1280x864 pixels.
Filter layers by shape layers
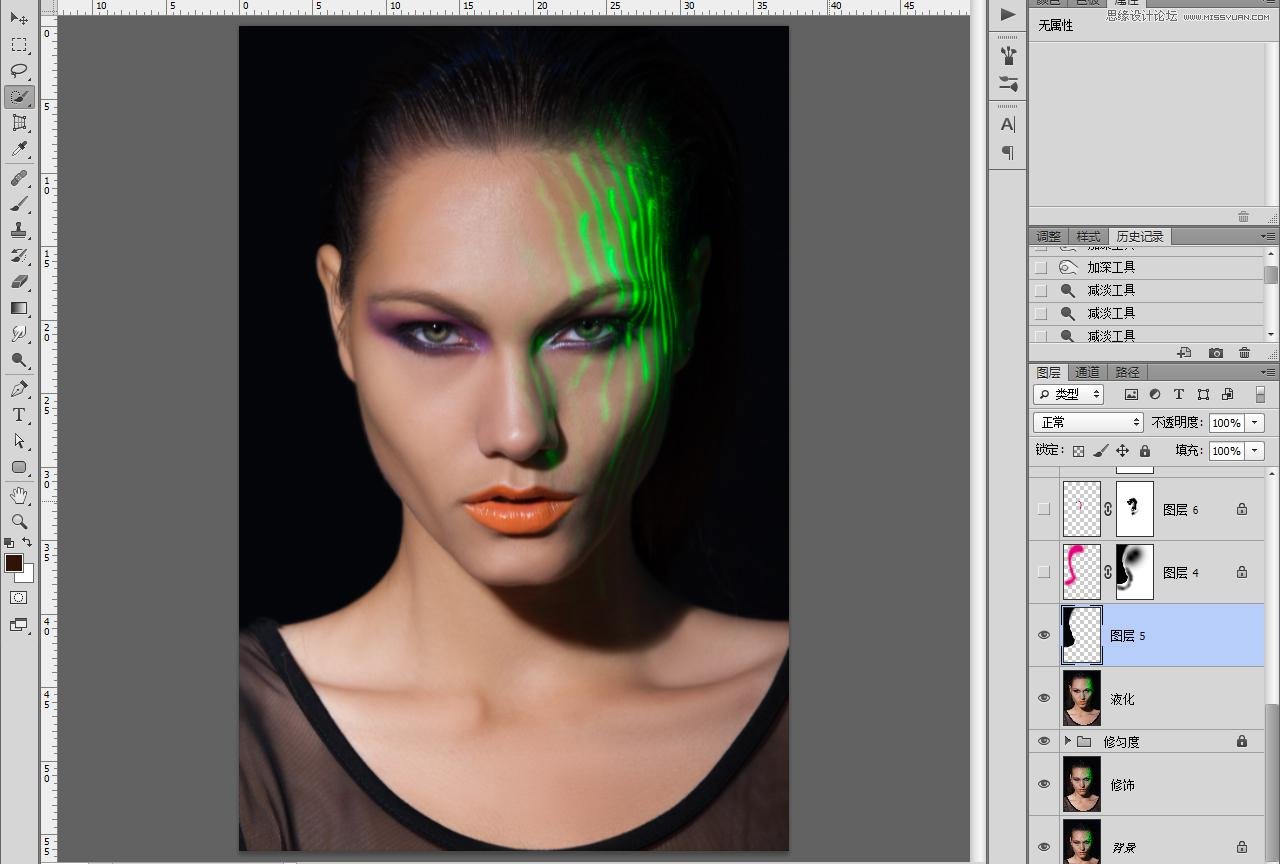coord(1203,395)
